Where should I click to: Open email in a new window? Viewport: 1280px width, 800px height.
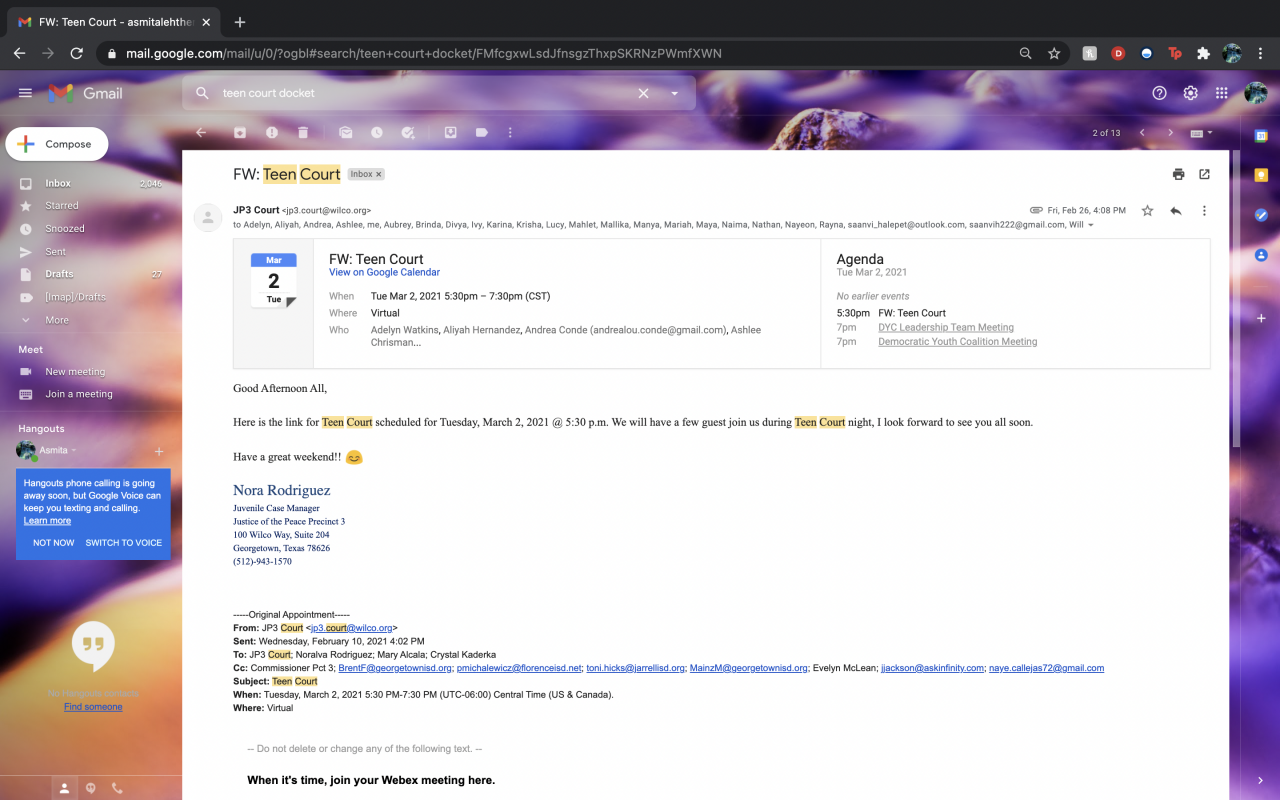tap(1205, 174)
